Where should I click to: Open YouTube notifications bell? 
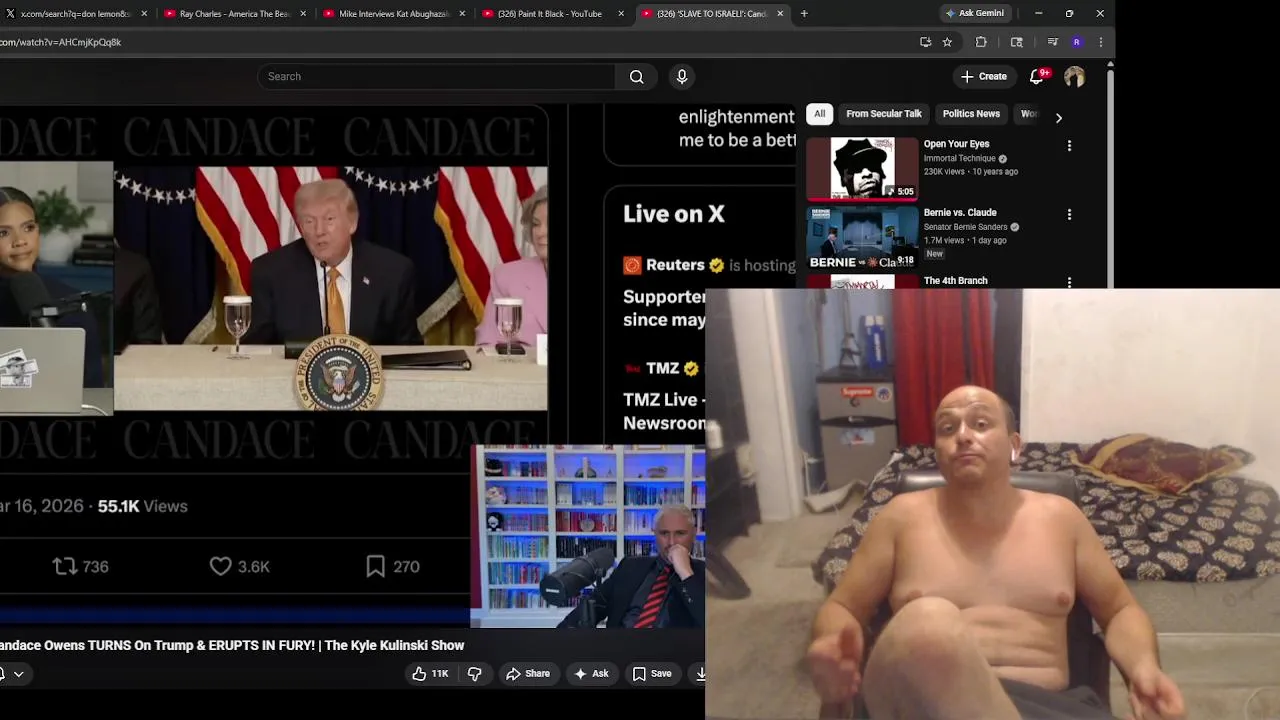[x=1037, y=76]
